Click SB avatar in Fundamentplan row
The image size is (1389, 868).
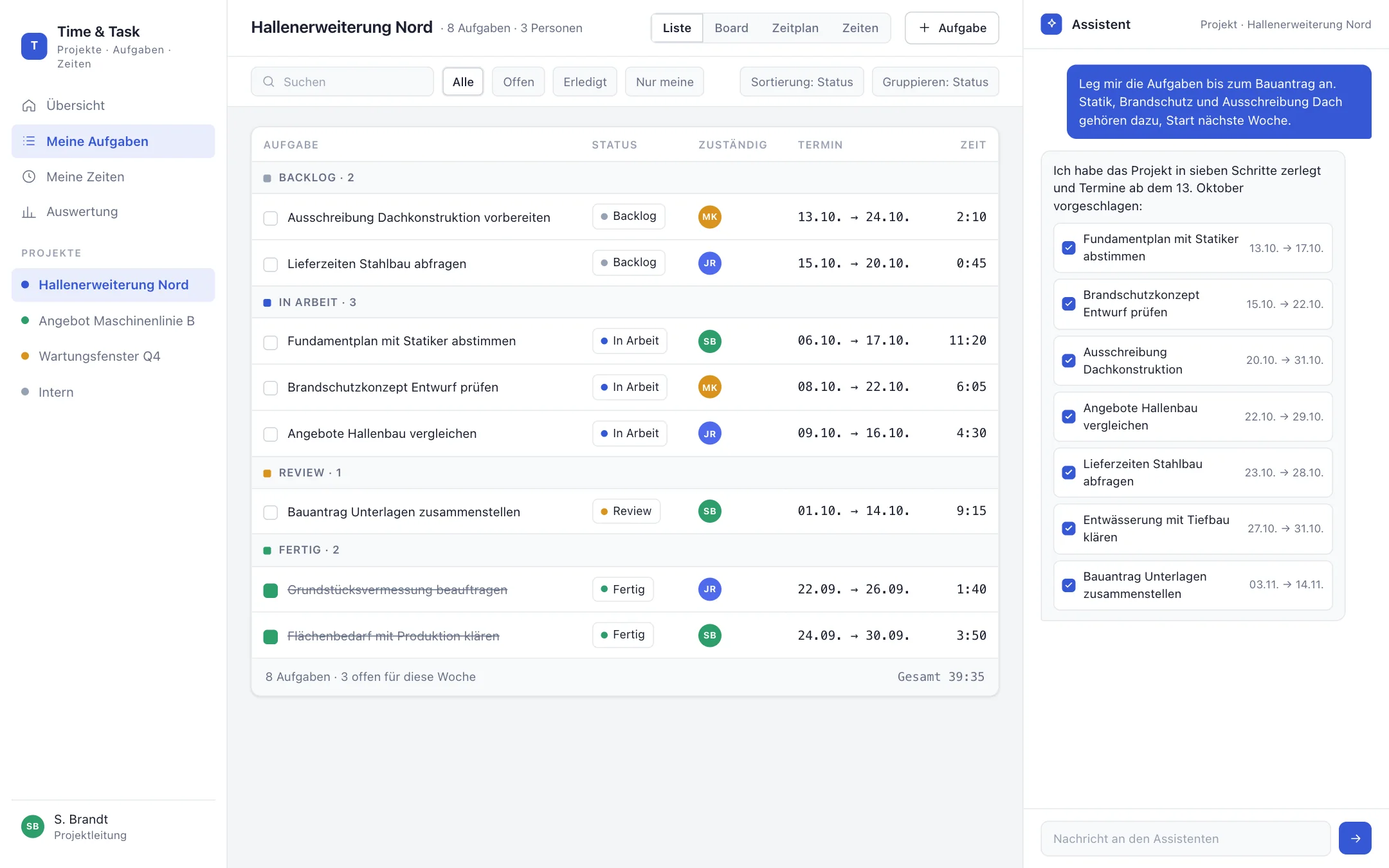(710, 341)
